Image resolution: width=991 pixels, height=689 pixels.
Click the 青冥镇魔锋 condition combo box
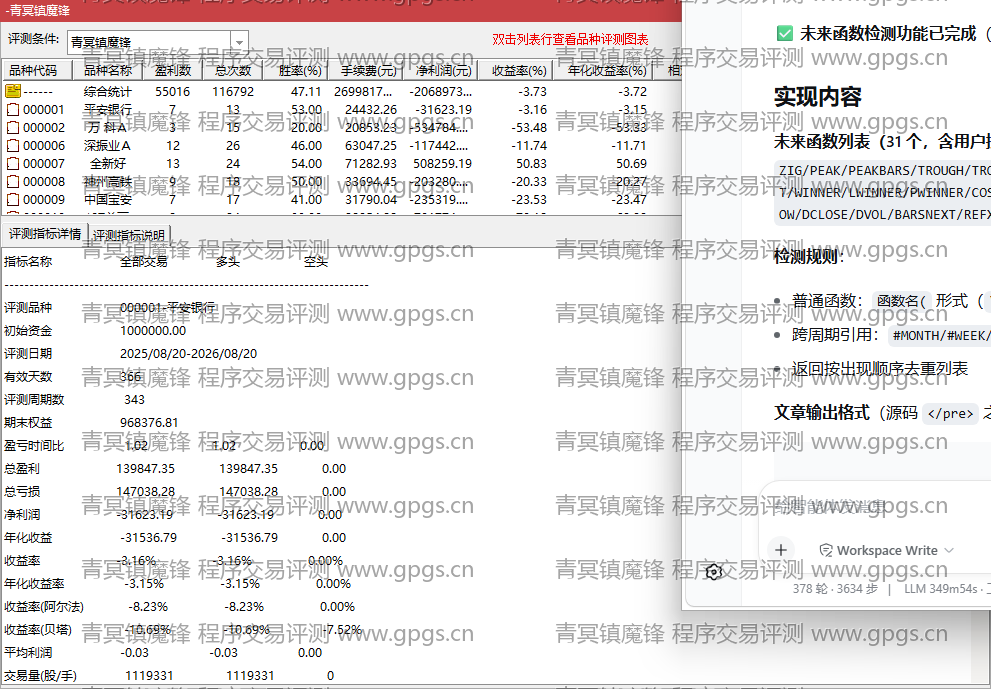(x=157, y=42)
